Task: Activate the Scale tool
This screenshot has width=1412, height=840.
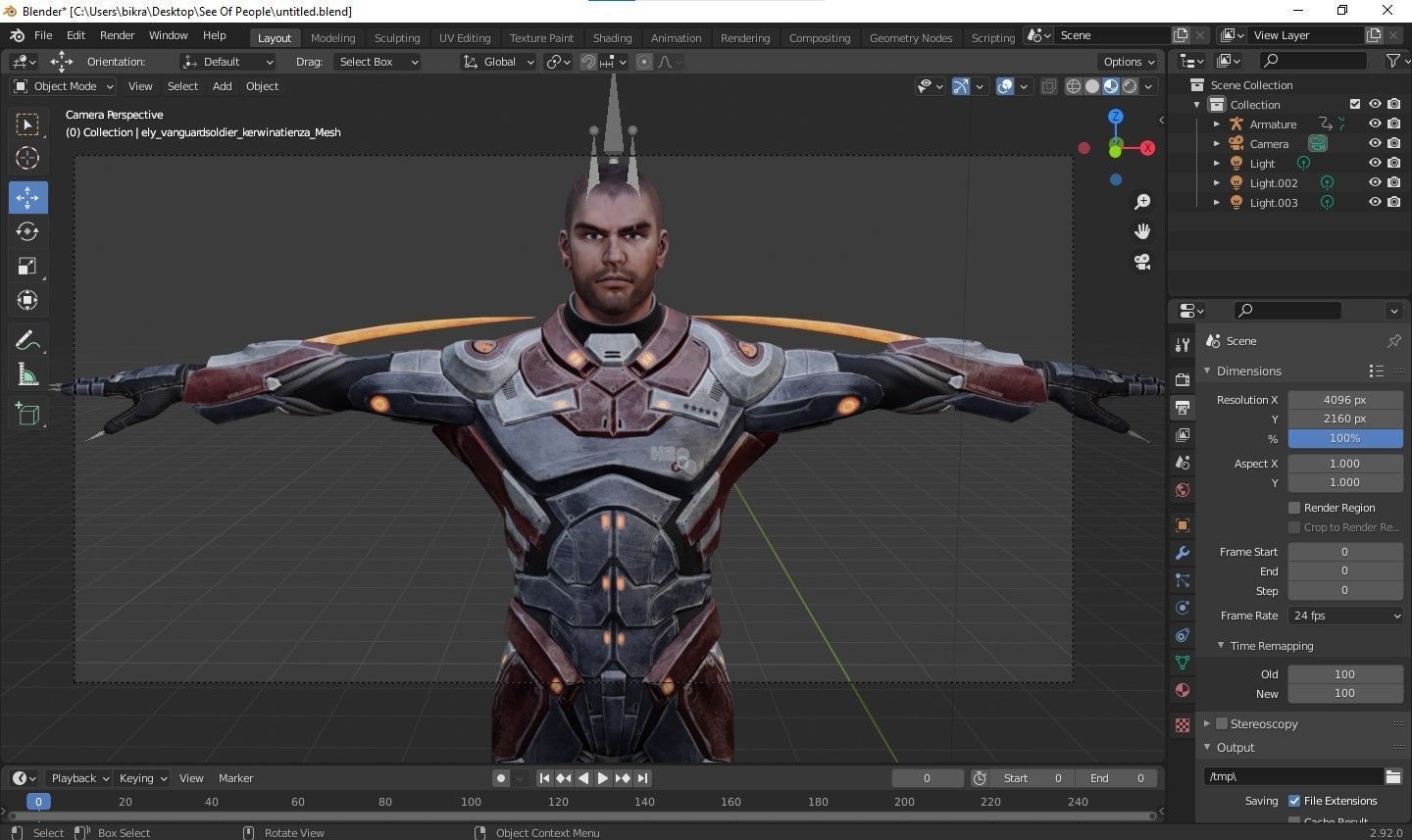Action: click(x=27, y=266)
